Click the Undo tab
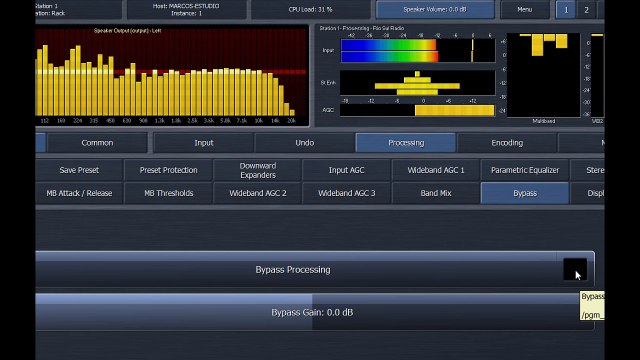Screen dimensions: 640x360 pos(304,143)
